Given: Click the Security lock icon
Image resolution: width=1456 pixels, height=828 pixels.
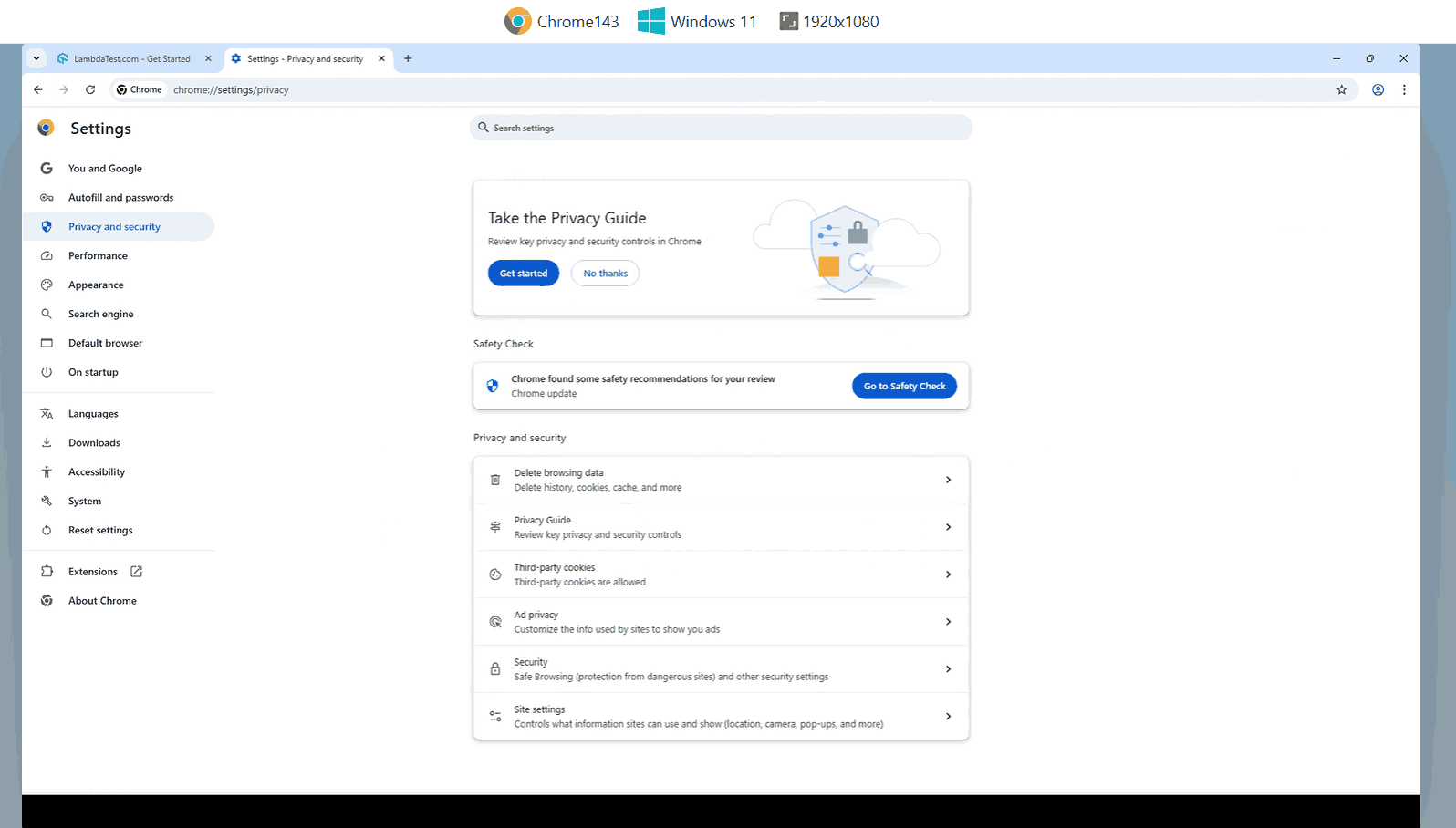Looking at the screenshot, I should 495,669.
